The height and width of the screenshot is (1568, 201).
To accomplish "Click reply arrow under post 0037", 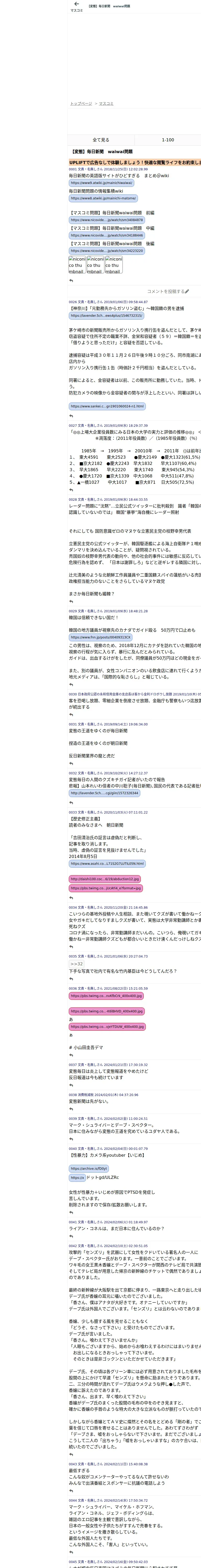I will [71, 1085].
